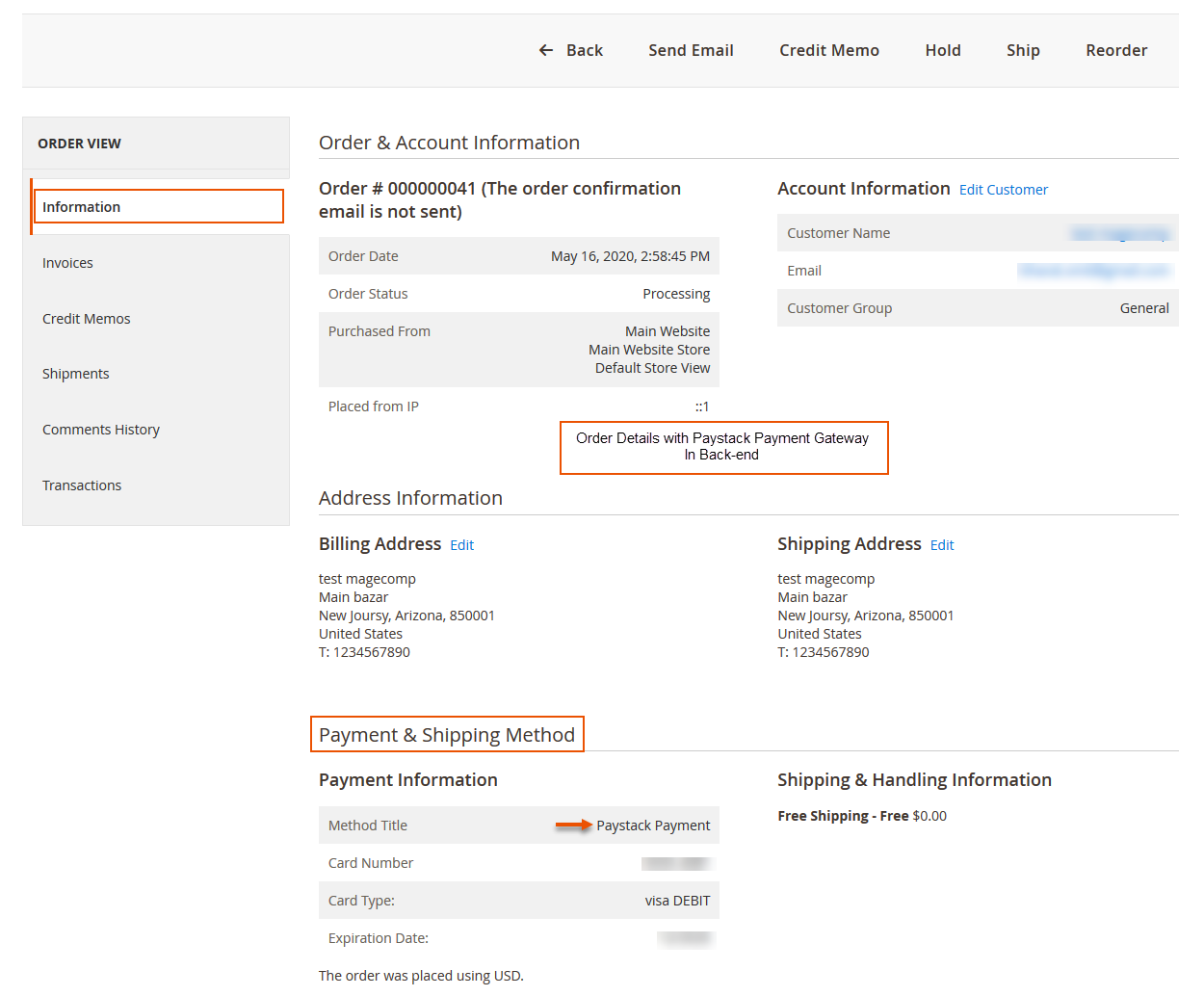
Task: Click the Customer Name link
Action: pos(1119,232)
